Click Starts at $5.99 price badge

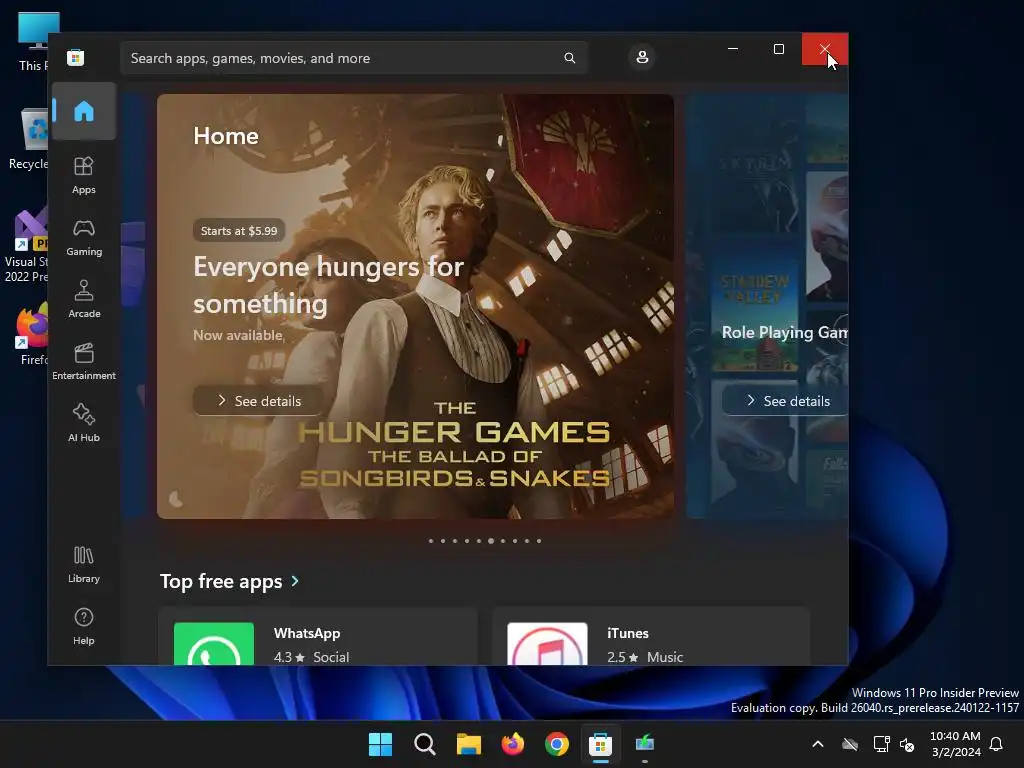tap(238, 231)
